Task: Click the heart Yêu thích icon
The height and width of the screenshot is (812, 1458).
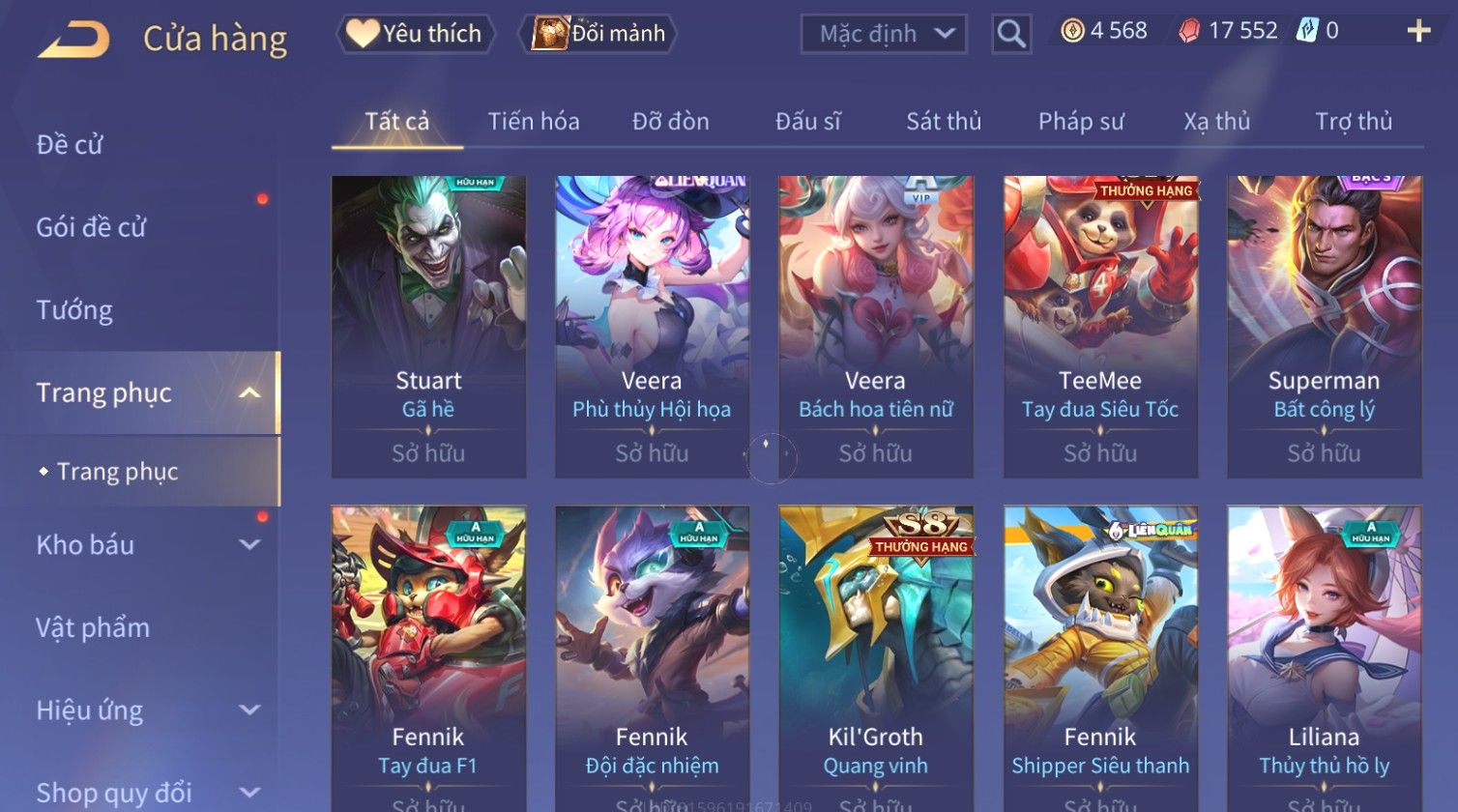Action: (363, 34)
